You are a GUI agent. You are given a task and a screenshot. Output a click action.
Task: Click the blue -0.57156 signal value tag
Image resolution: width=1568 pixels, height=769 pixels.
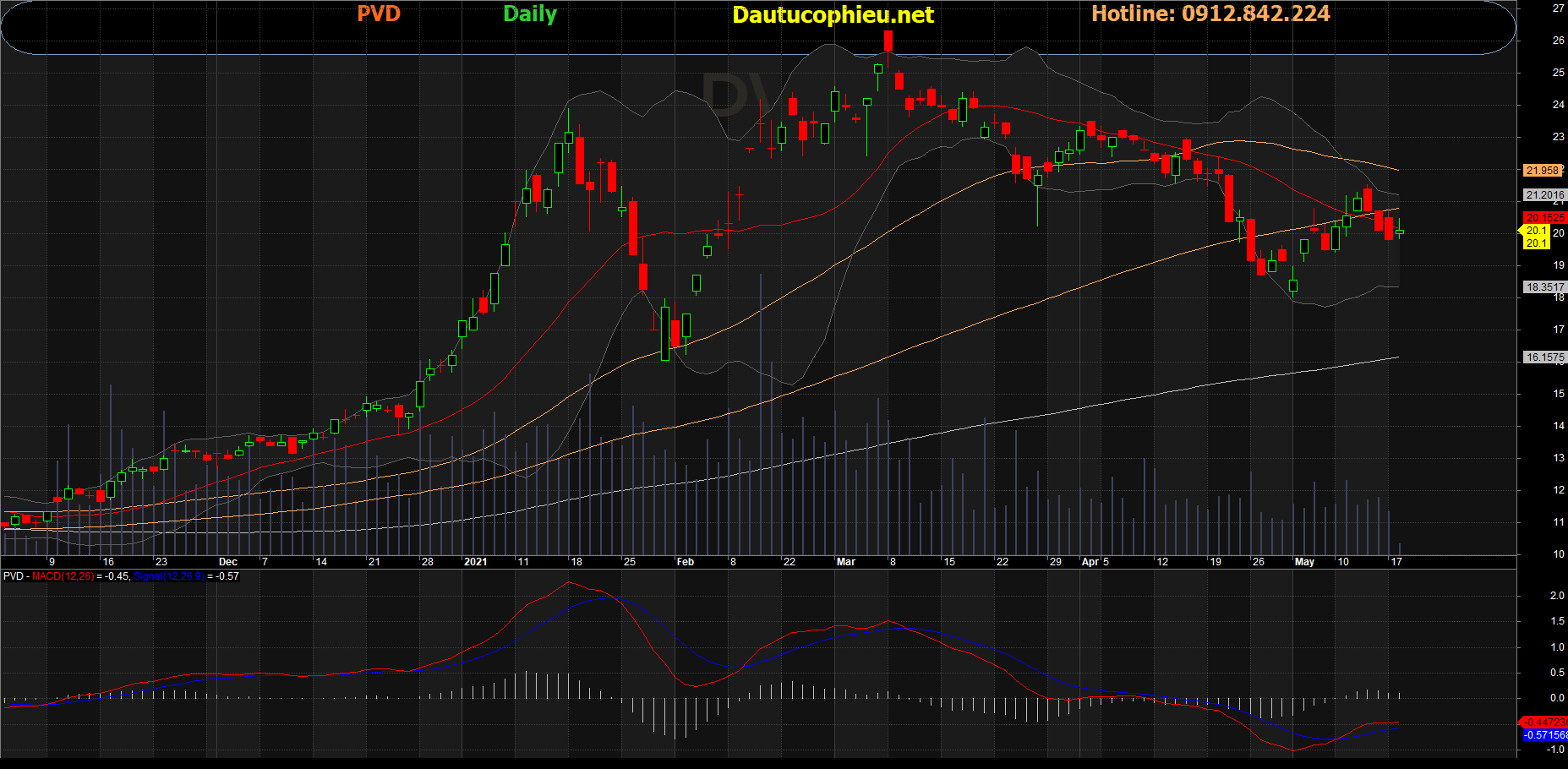point(1545,735)
